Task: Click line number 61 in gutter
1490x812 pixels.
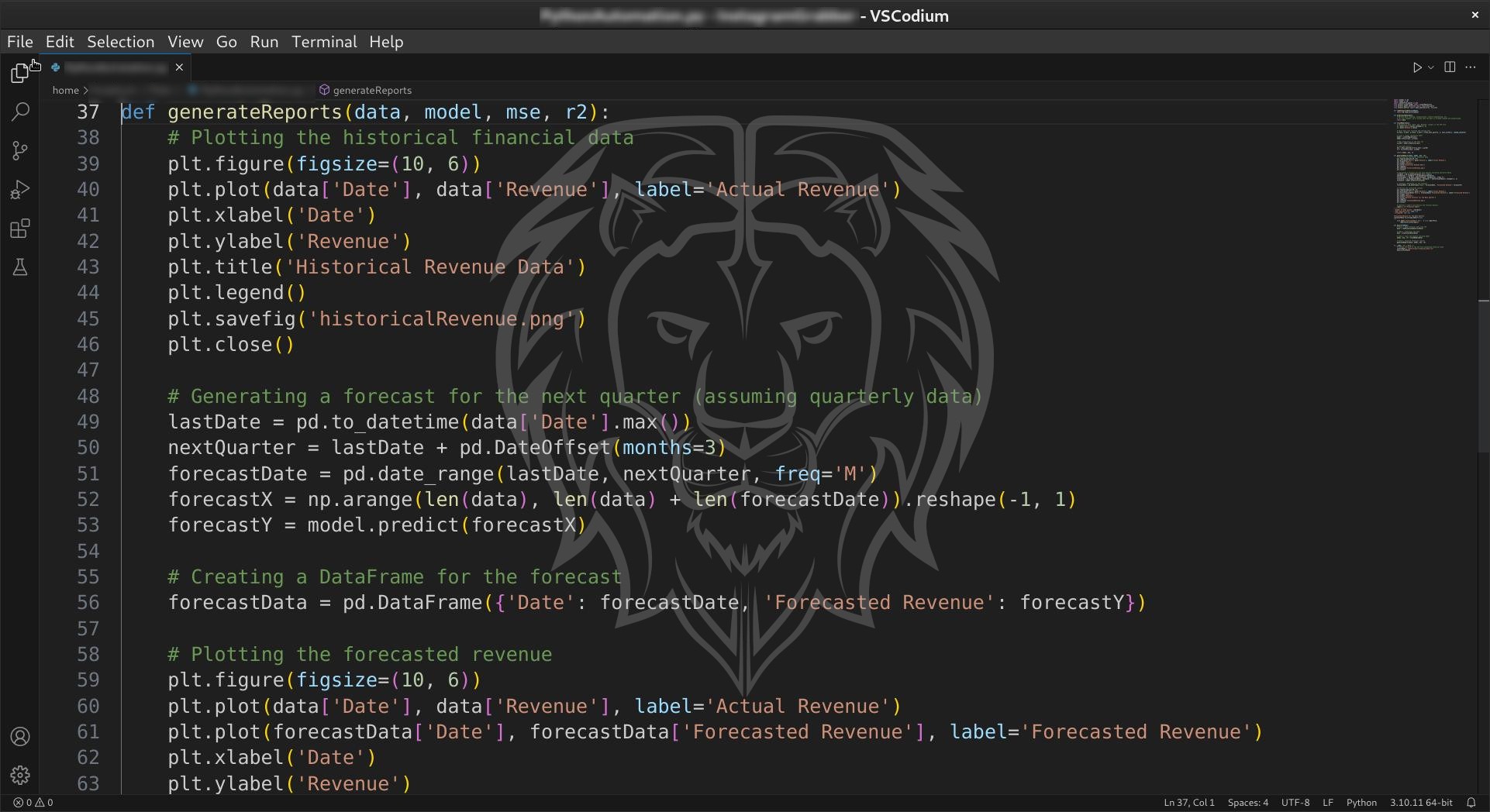Action: [88, 732]
